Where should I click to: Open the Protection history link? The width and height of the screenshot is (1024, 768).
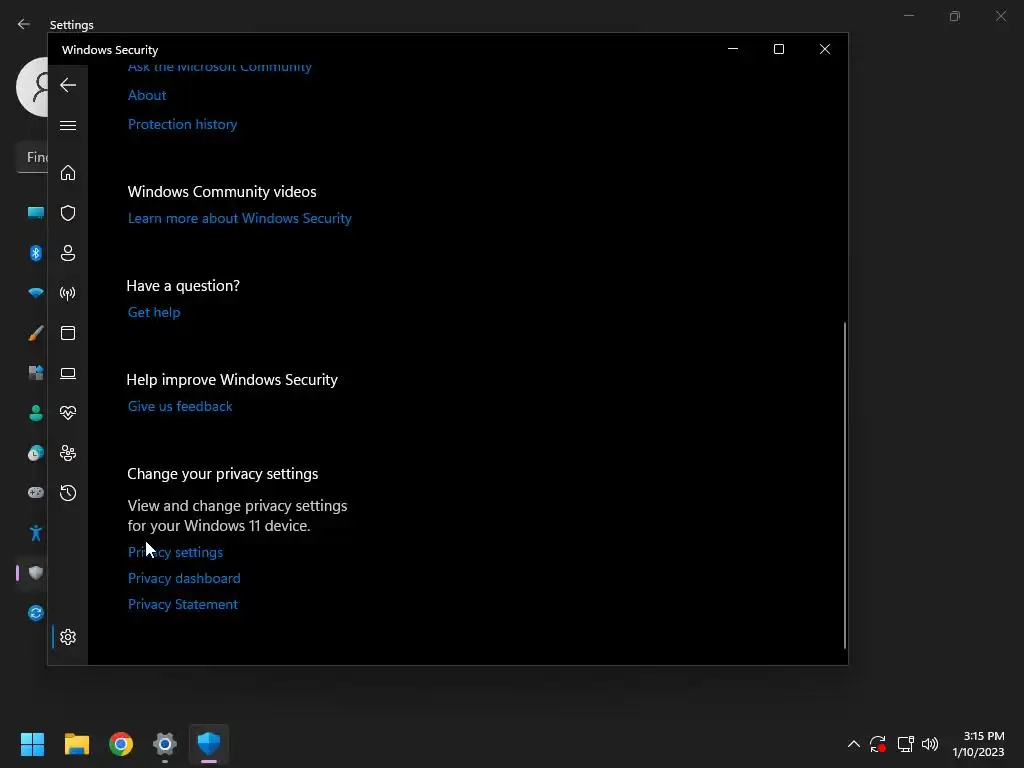pyautogui.click(x=182, y=124)
